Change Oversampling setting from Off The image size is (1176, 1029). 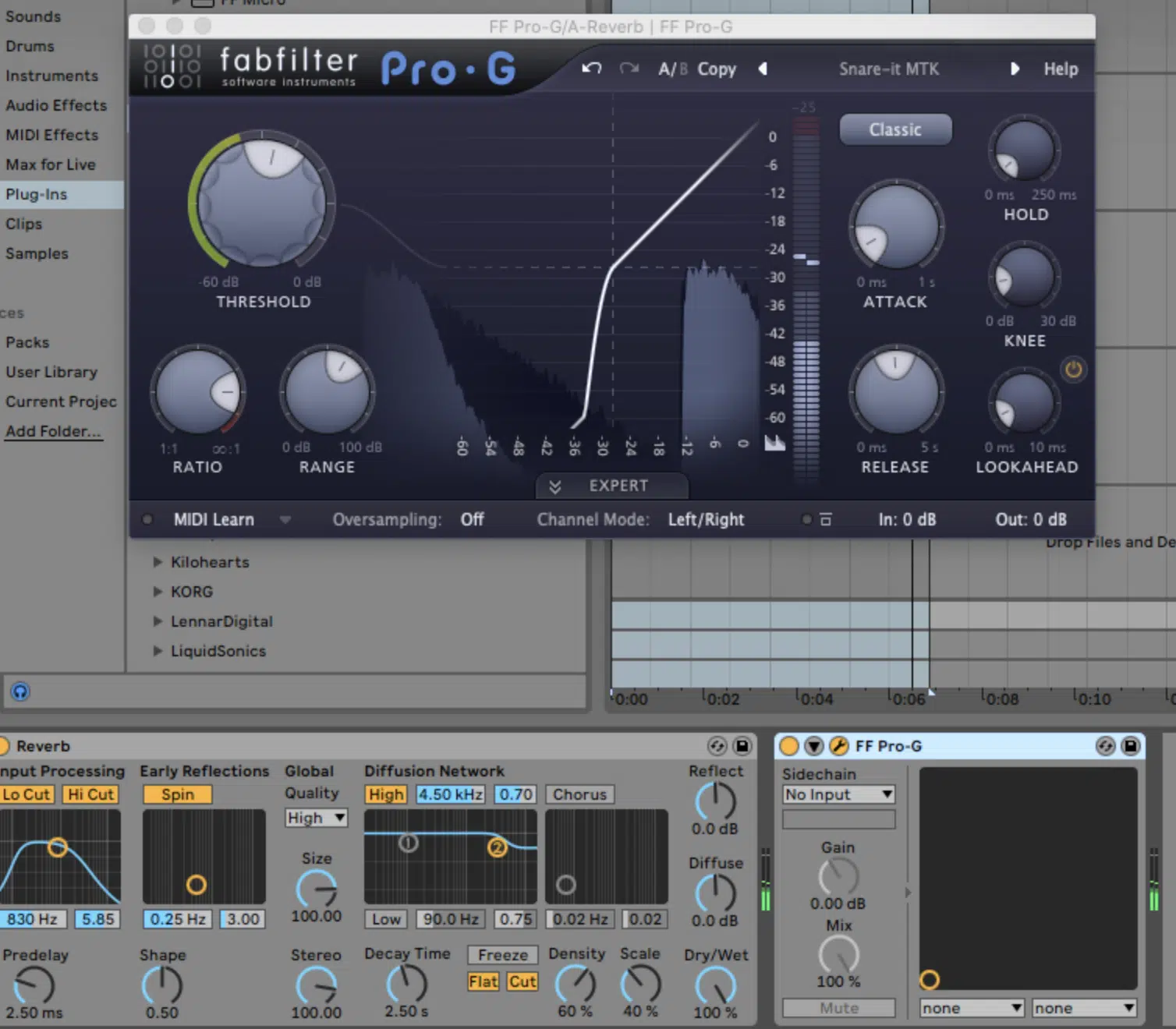[472, 520]
